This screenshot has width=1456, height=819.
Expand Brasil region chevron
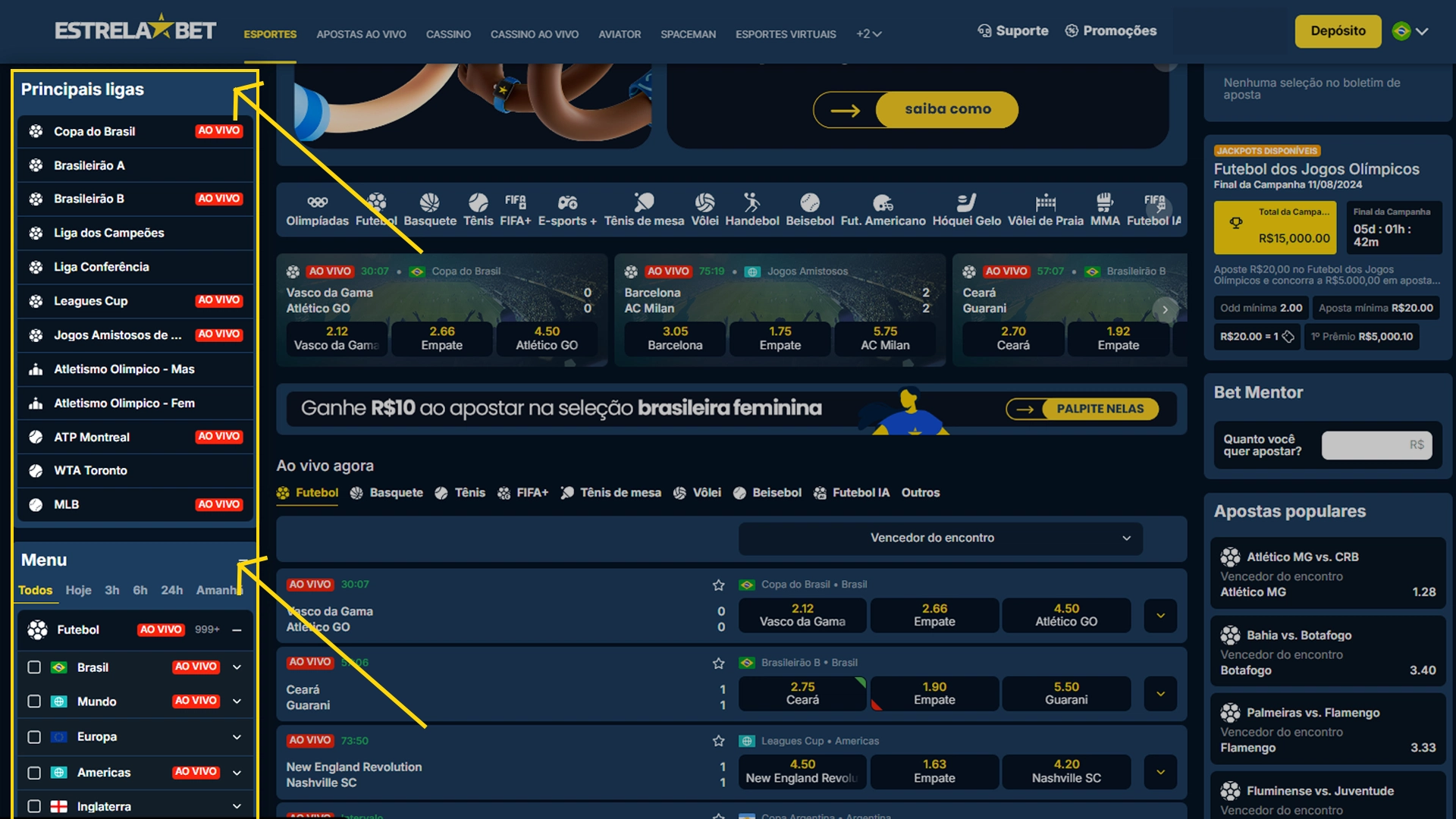(237, 667)
